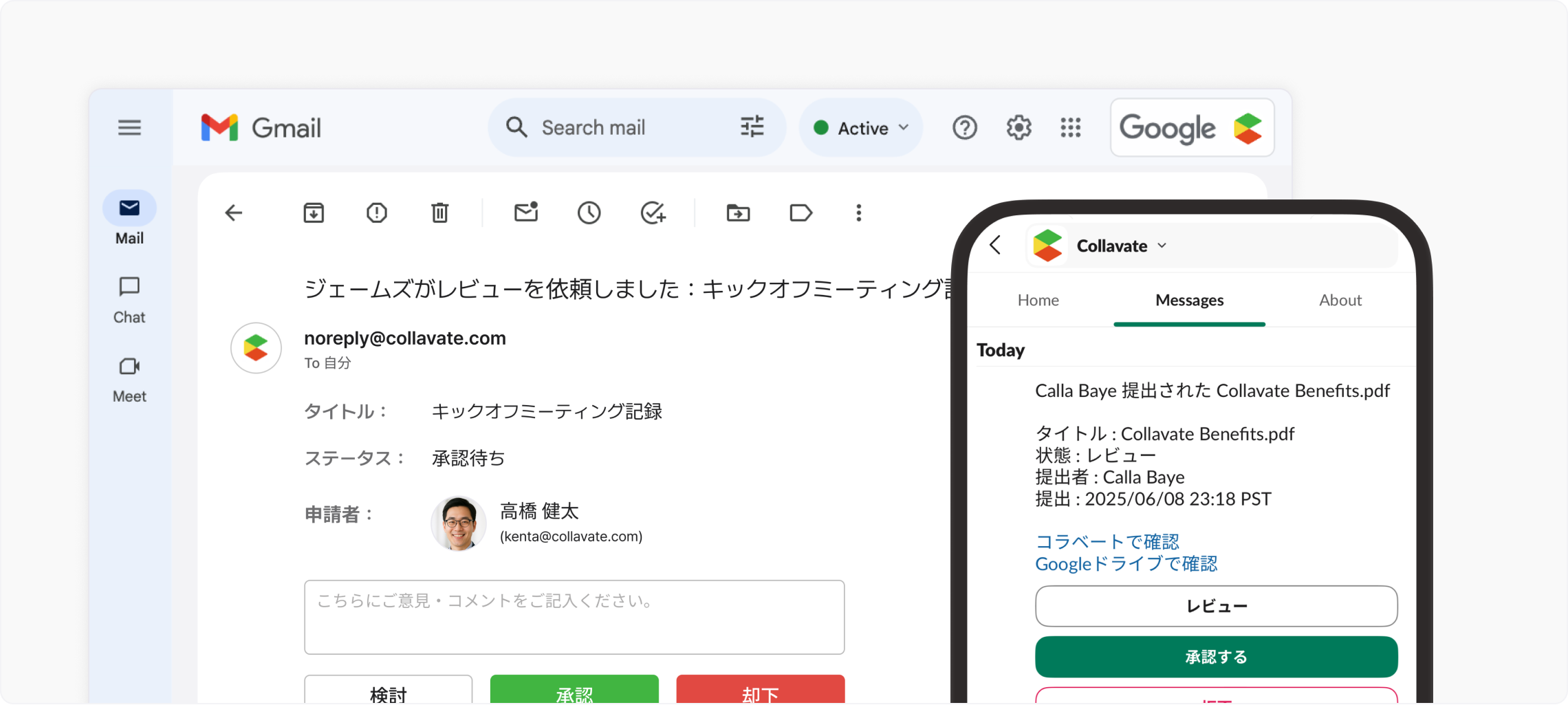
Task: Open Chat in the sidebar
Action: [129, 300]
